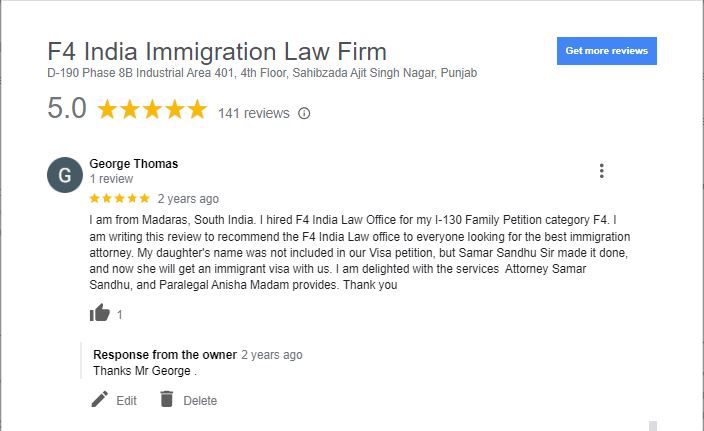704x431 pixels.
Task: Click the small star rating on George's review
Action: tap(119, 198)
